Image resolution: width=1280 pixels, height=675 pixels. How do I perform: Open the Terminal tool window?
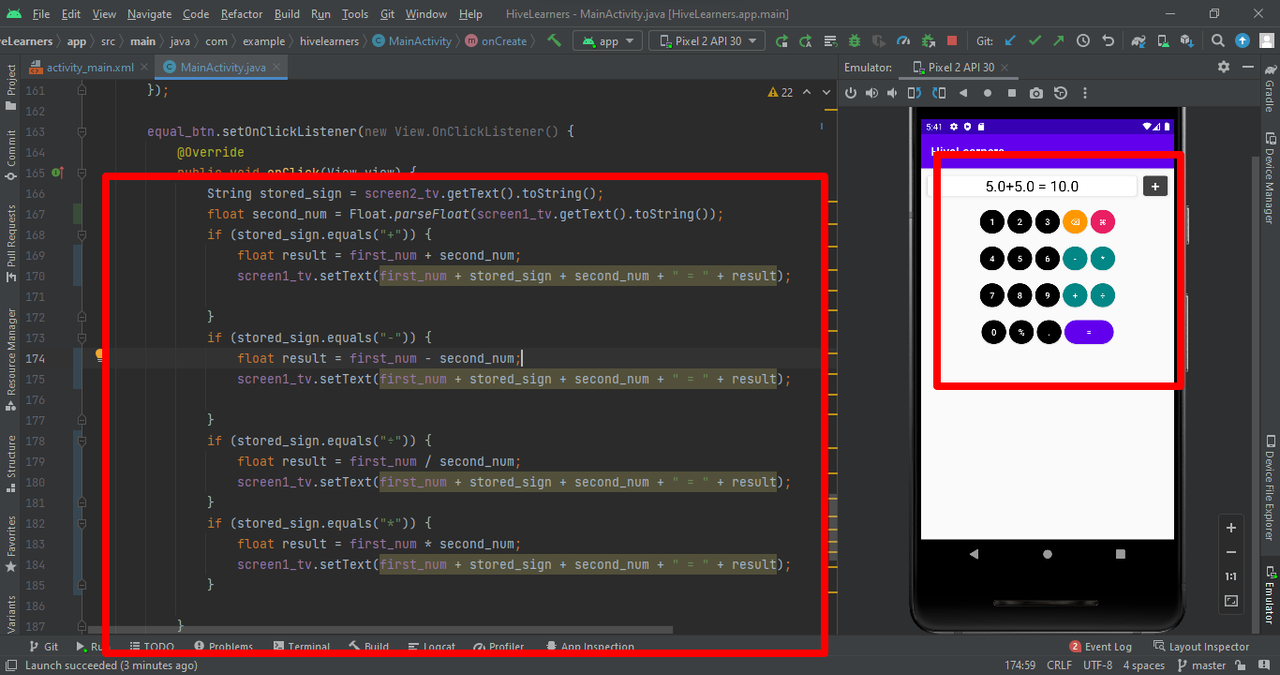click(x=301, y=647)
